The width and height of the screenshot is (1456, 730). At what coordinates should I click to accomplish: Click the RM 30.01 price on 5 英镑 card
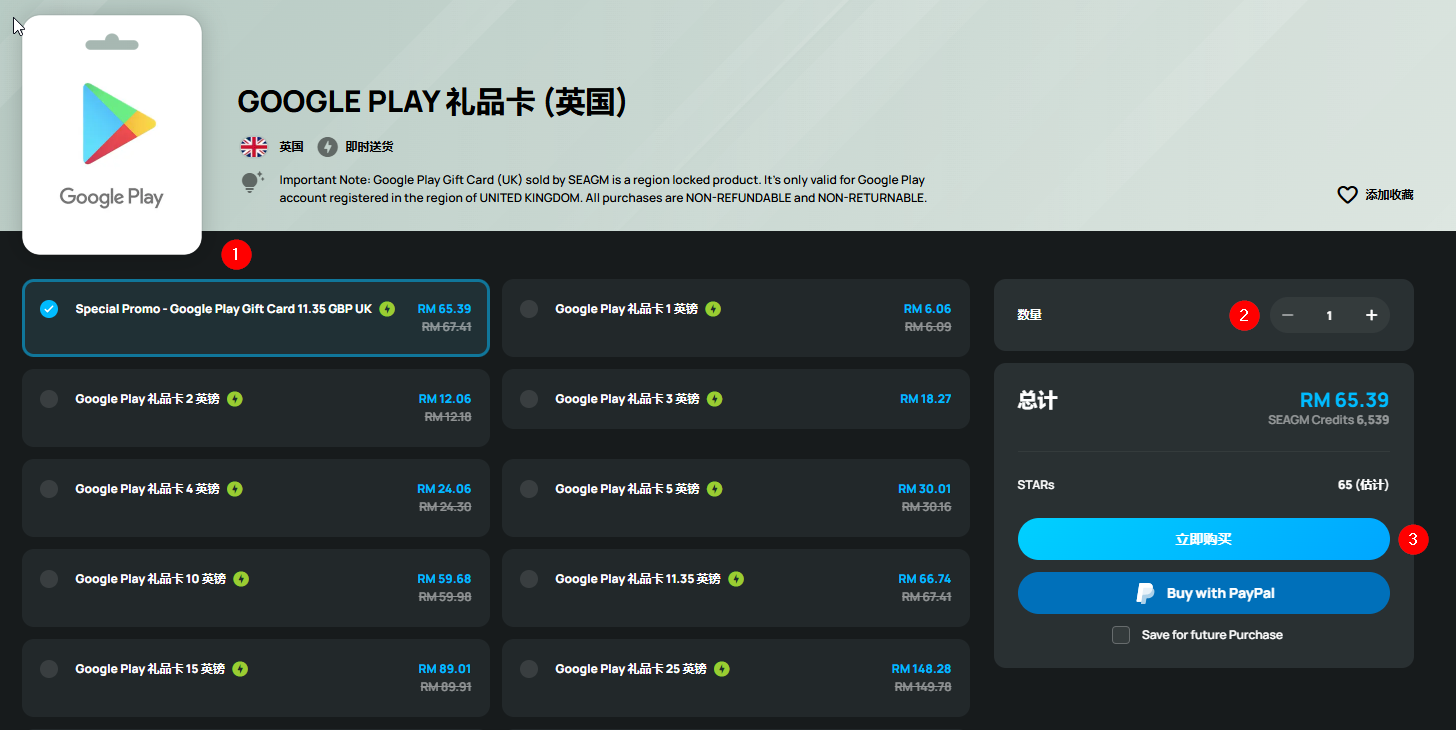pos(925,489)
